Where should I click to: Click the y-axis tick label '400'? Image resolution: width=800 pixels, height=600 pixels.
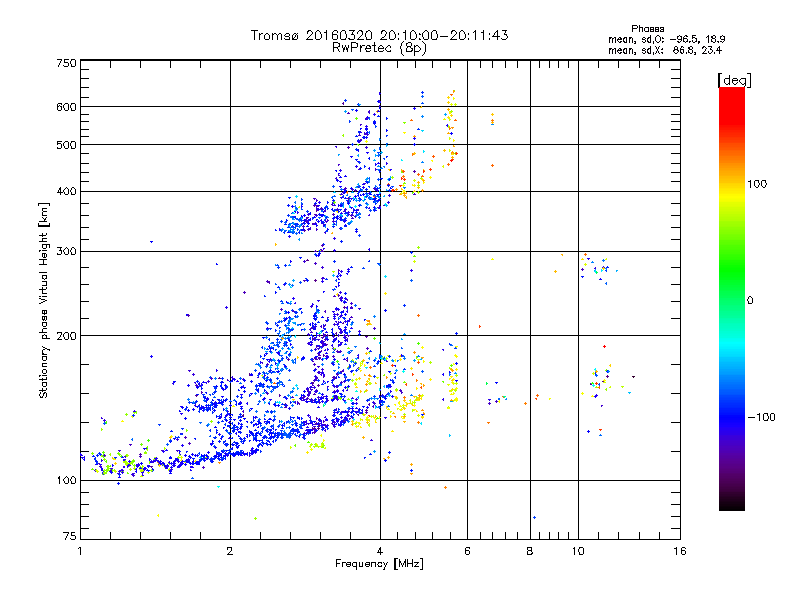point(66,191)
